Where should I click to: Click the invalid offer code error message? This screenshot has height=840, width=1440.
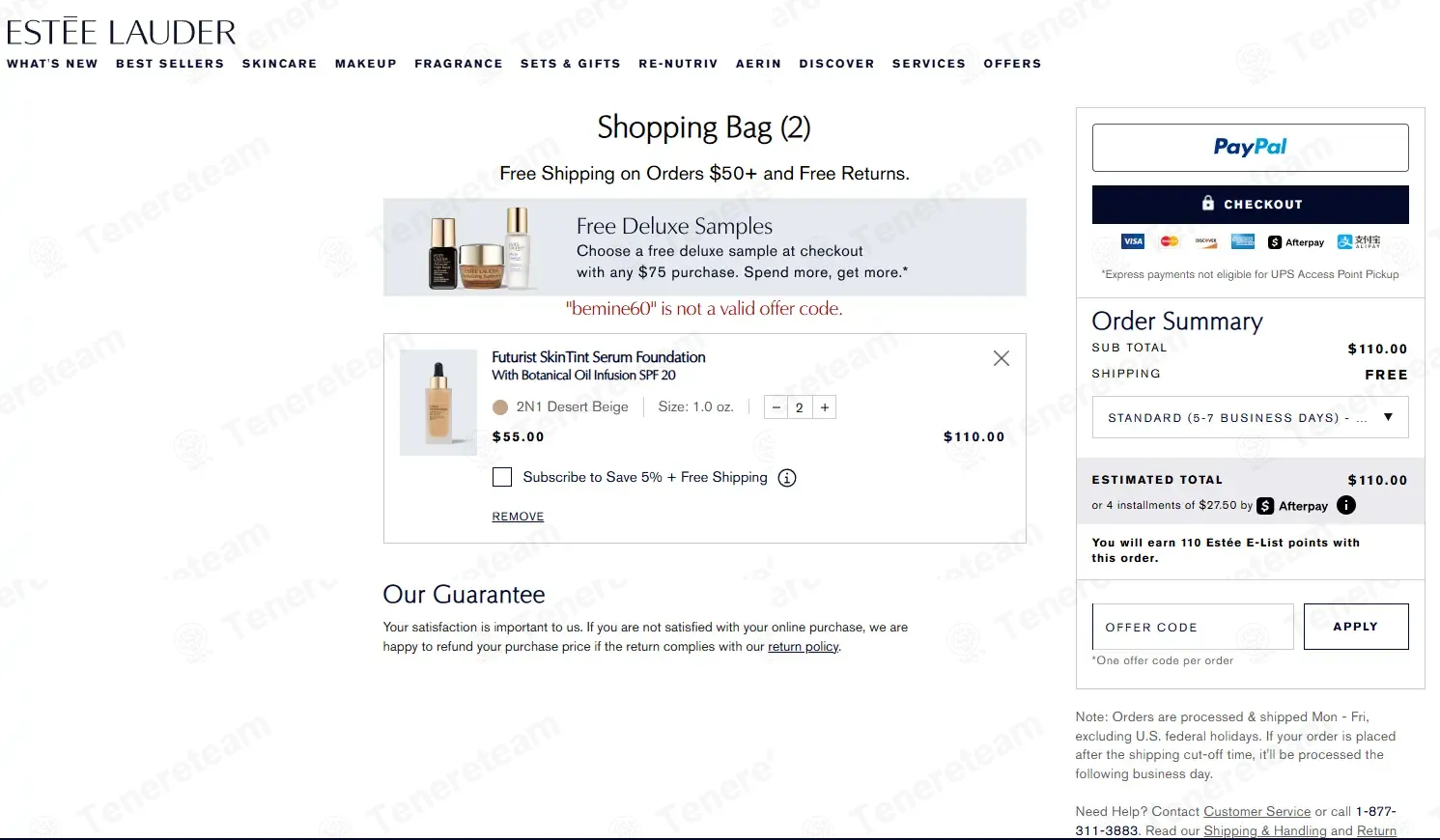tap(704, 309)
